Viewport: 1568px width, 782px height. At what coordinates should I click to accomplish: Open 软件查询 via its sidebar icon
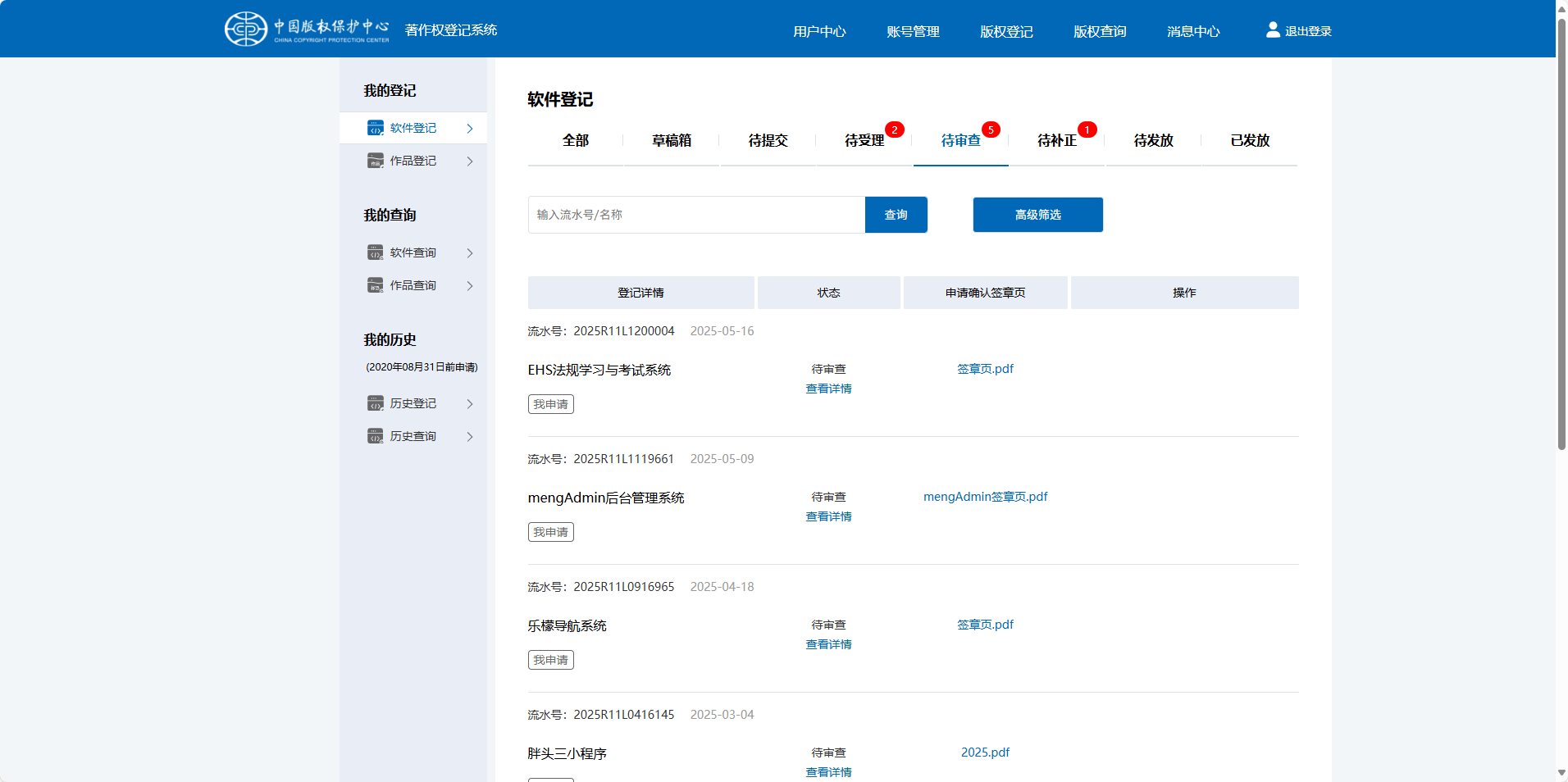point(376,252)
